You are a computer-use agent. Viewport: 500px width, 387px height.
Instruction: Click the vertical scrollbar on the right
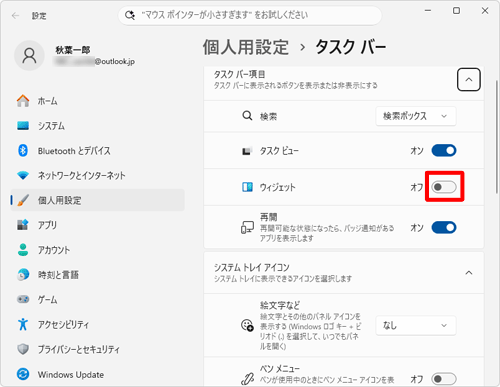point(497,137)
